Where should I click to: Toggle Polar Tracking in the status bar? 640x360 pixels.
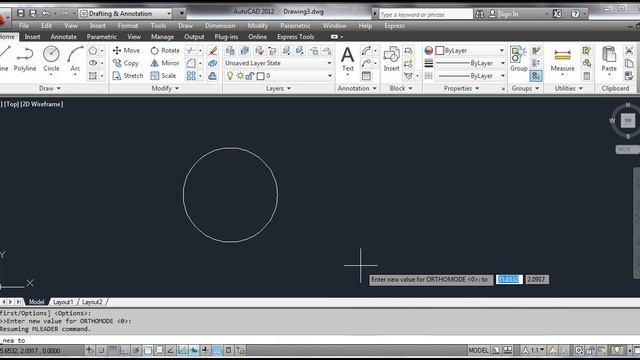pos(136,350)
